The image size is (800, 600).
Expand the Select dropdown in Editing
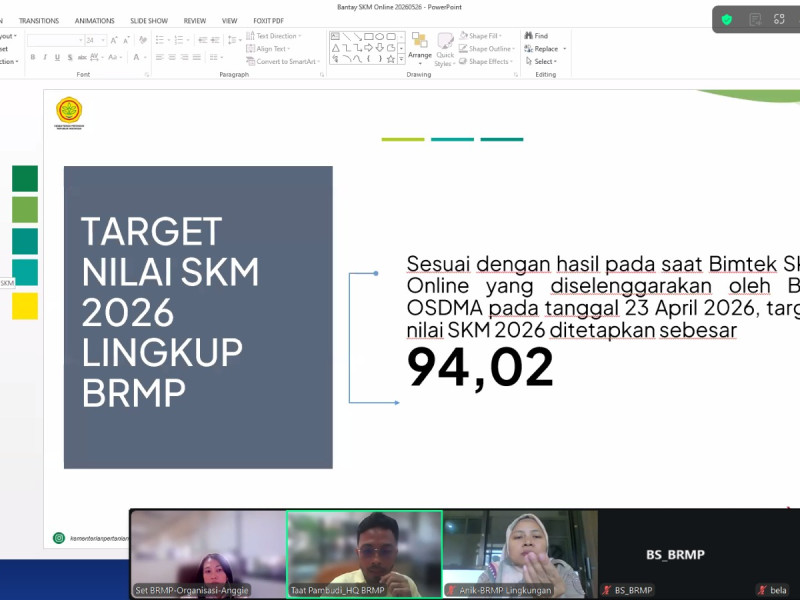[x=541, y=61]
